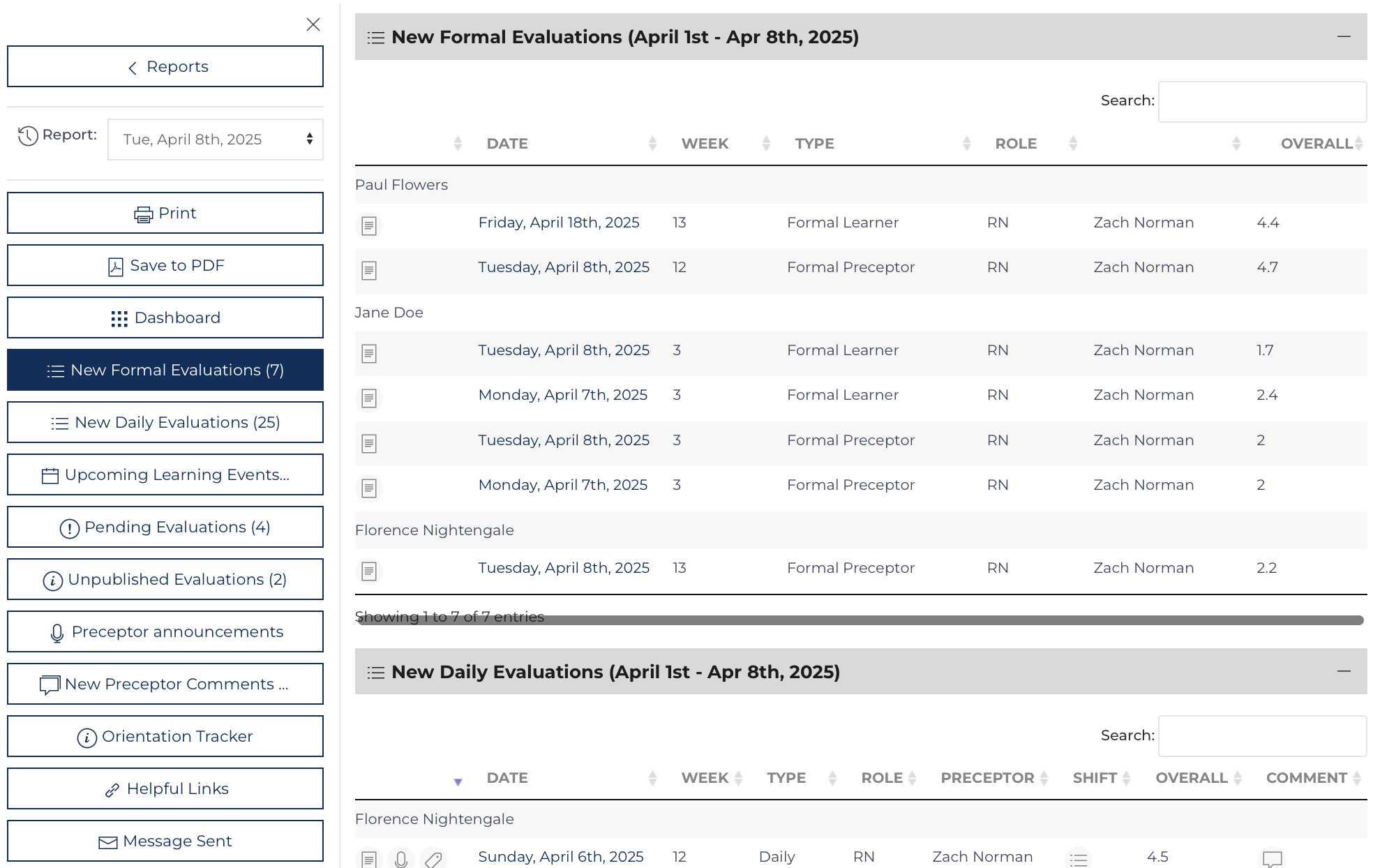1373x868 pixels.
Task: Click the list icon beside New Formal Evaluations heading
Action: 375,38
